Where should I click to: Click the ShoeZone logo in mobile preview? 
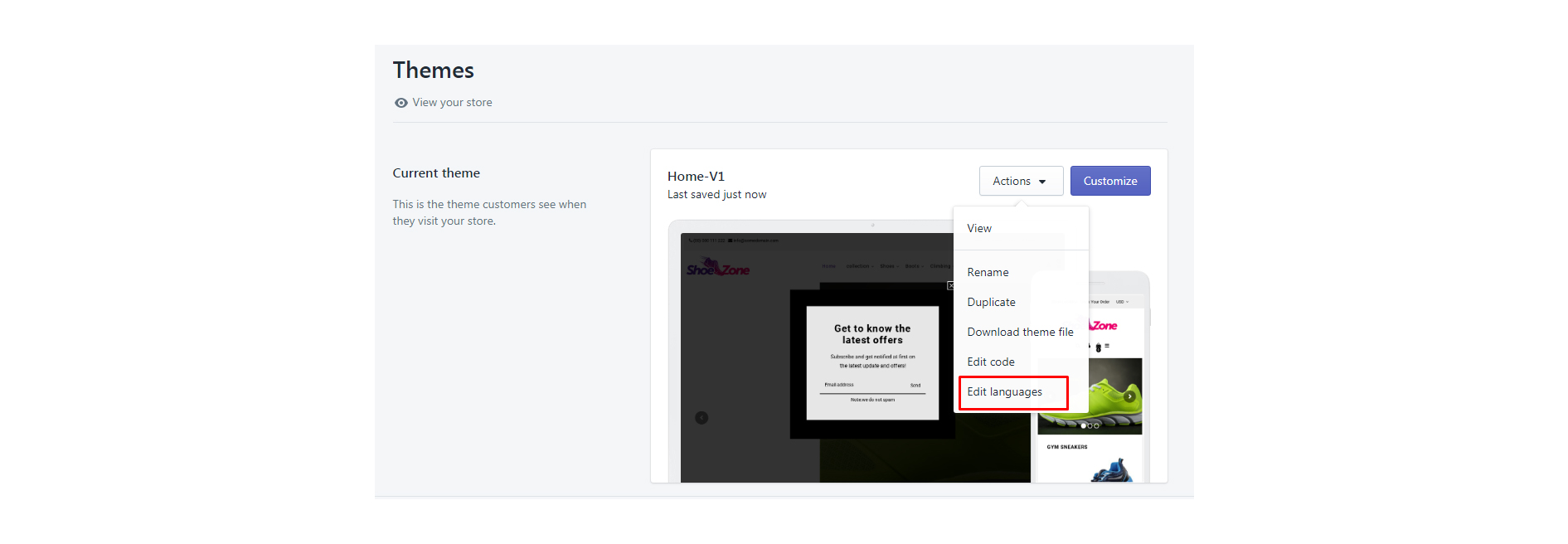coord(1104,326)
